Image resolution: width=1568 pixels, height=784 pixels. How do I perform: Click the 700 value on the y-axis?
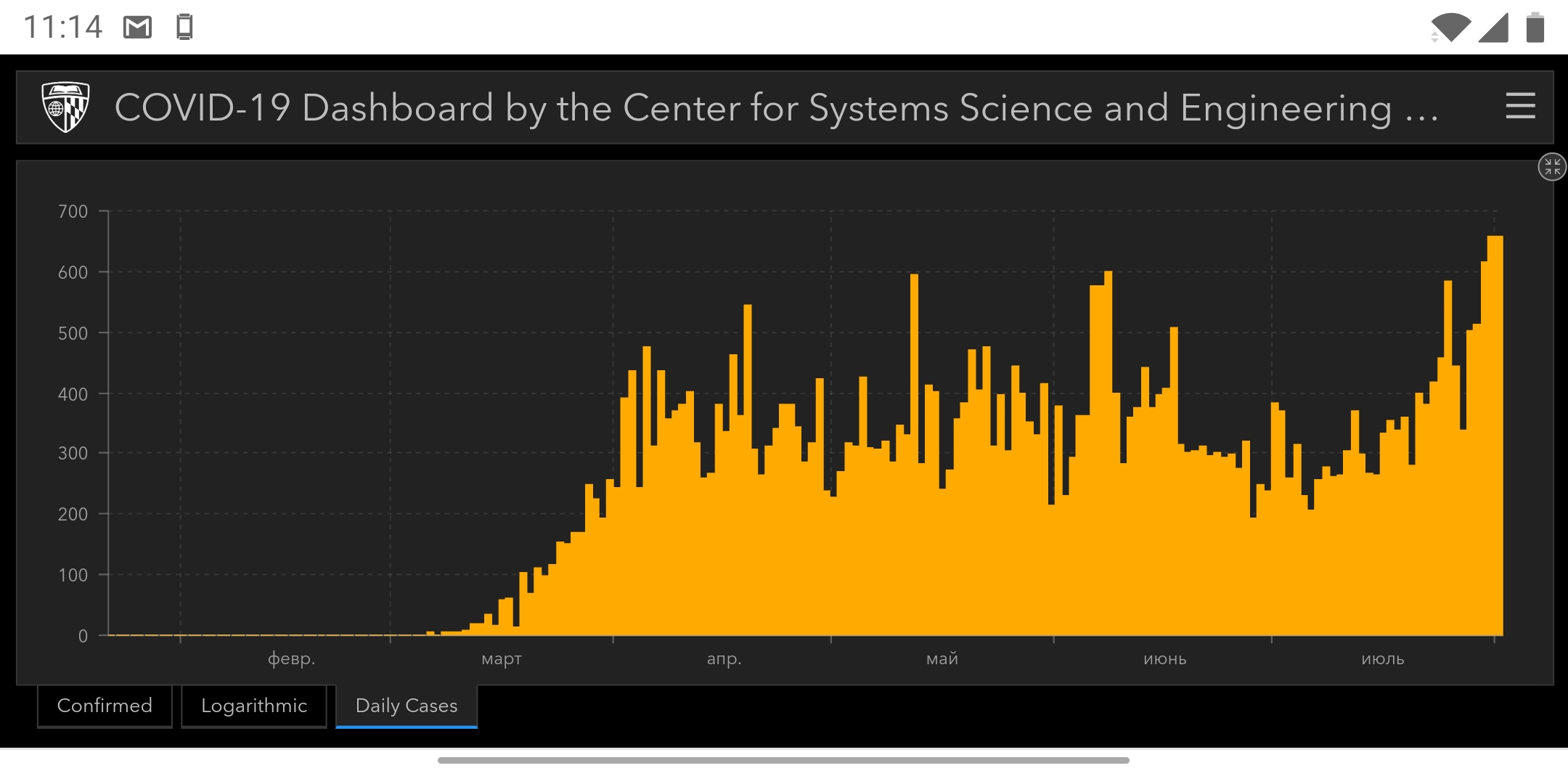pyautogui.click(x=73, y=211)
